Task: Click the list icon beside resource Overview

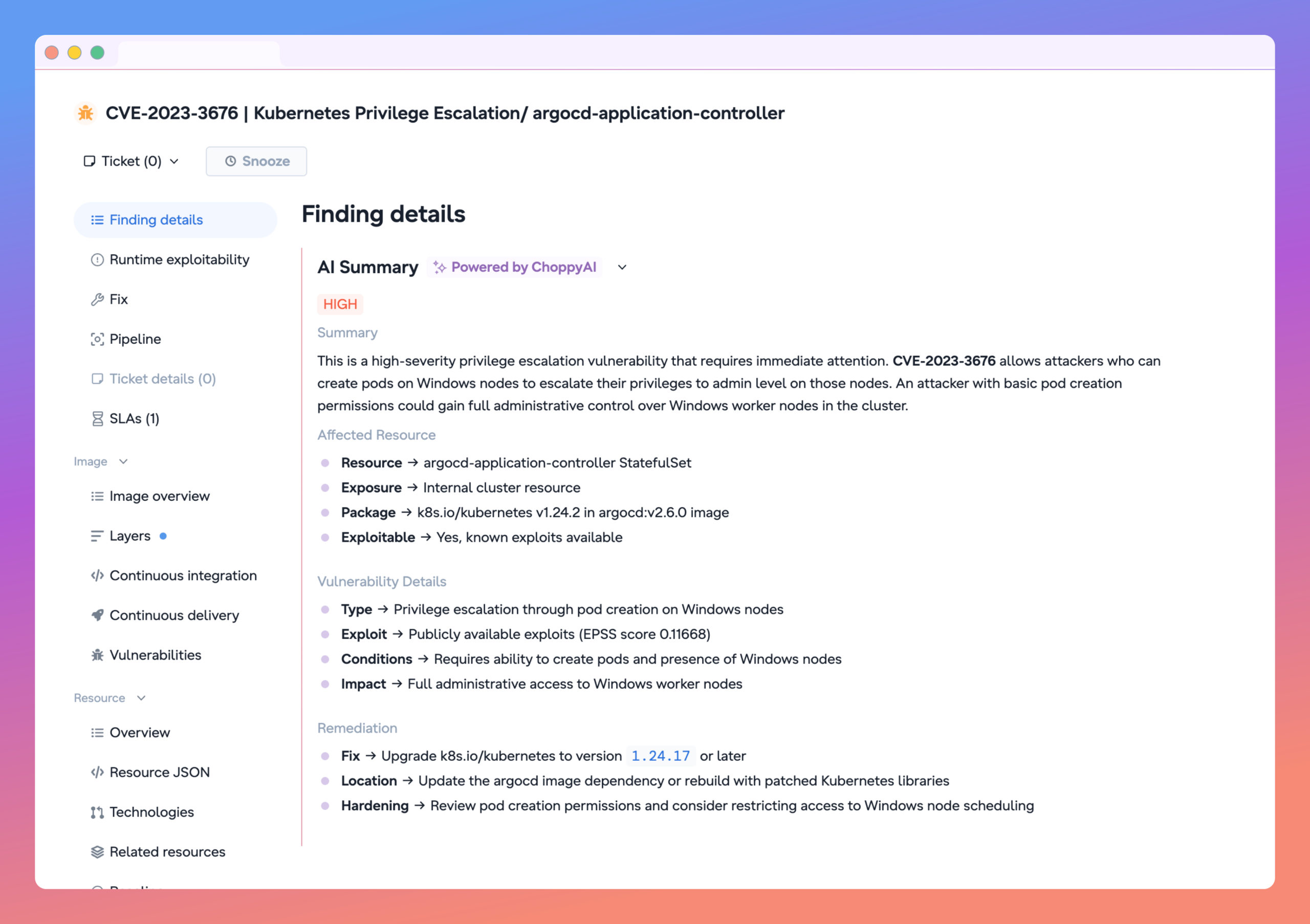Action: [x=98, y=733]
